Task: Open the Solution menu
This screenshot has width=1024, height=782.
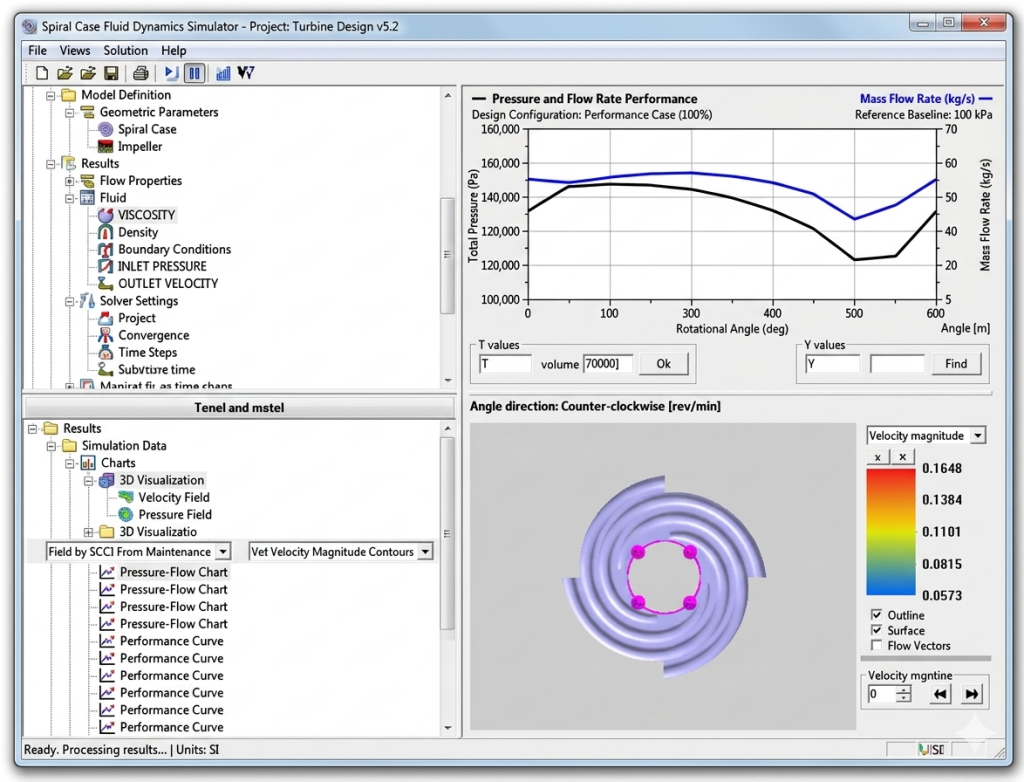Action: (125, 50)
